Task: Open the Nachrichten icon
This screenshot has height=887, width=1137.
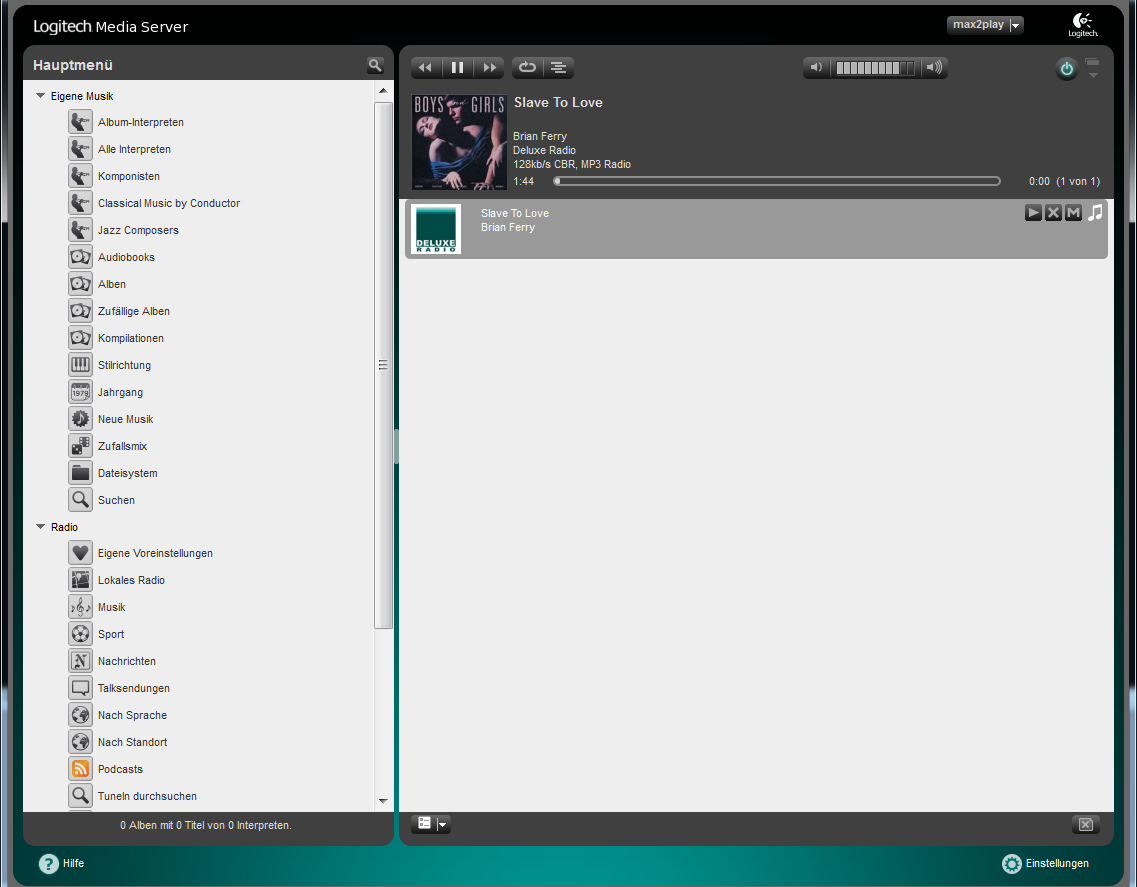Action: [x=80, y=661]
